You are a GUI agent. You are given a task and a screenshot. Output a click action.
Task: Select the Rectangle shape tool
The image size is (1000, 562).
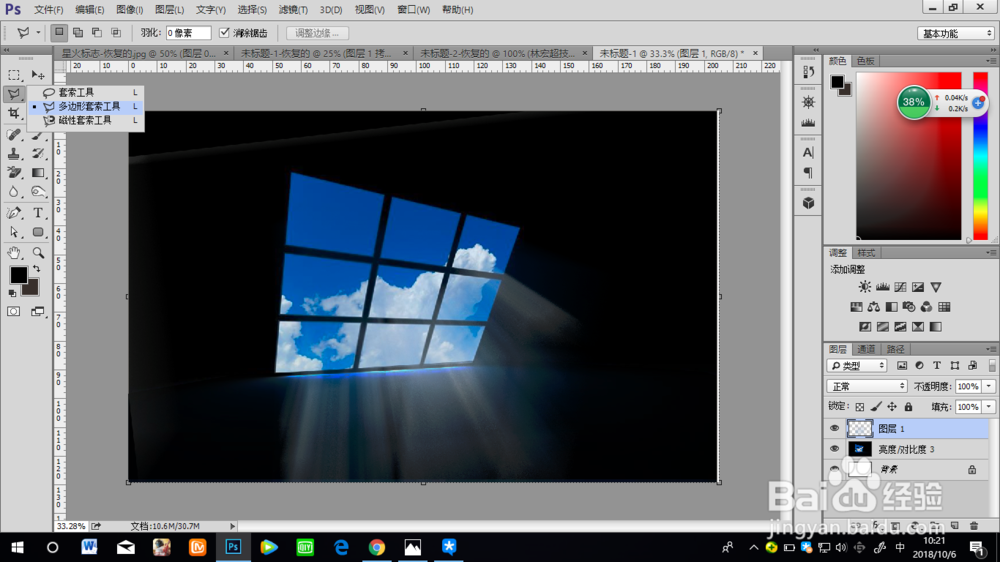coord(38,232)
